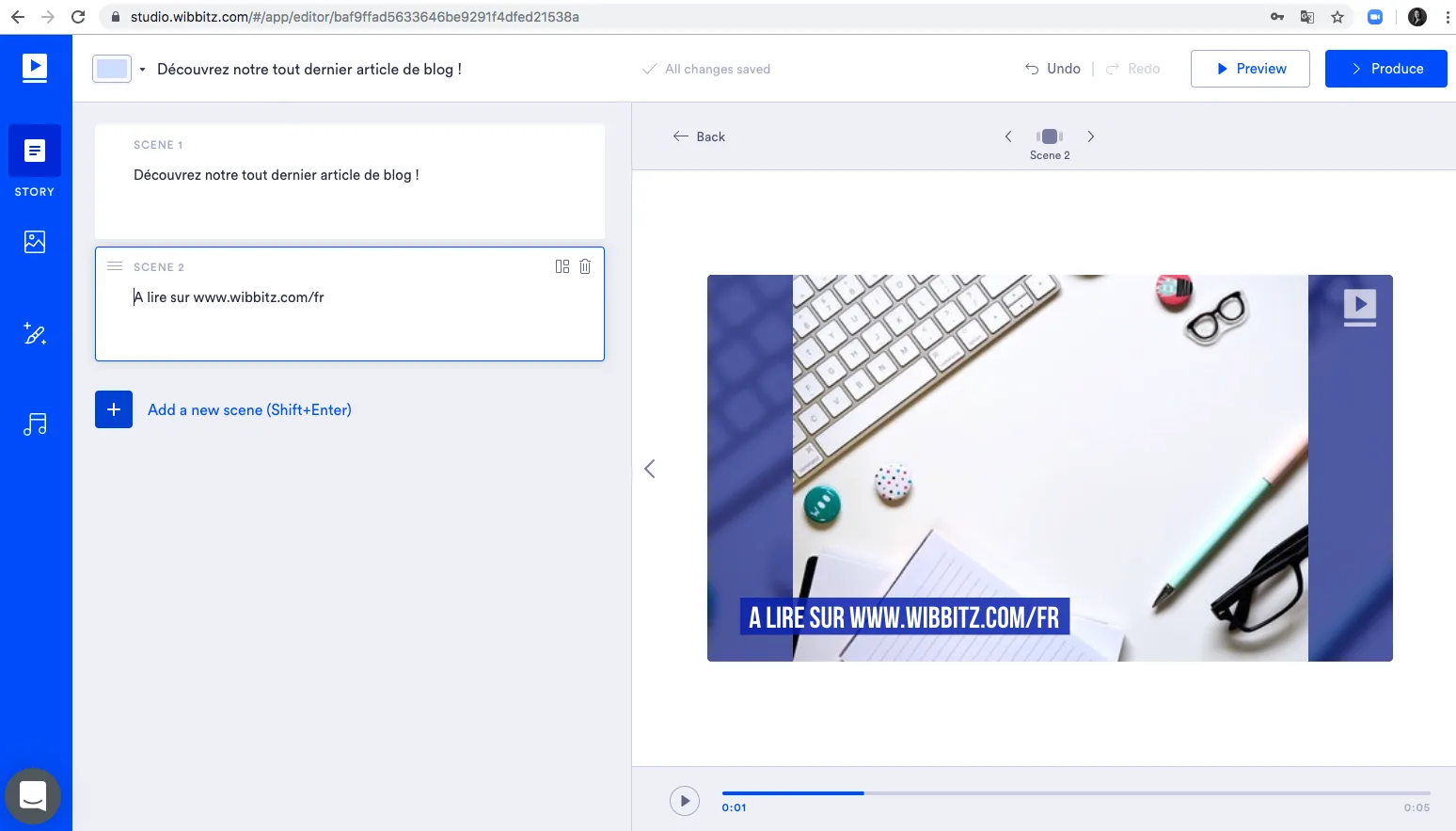
Task: Select the Scene 1 text card
Action: [x=350, y=182]
